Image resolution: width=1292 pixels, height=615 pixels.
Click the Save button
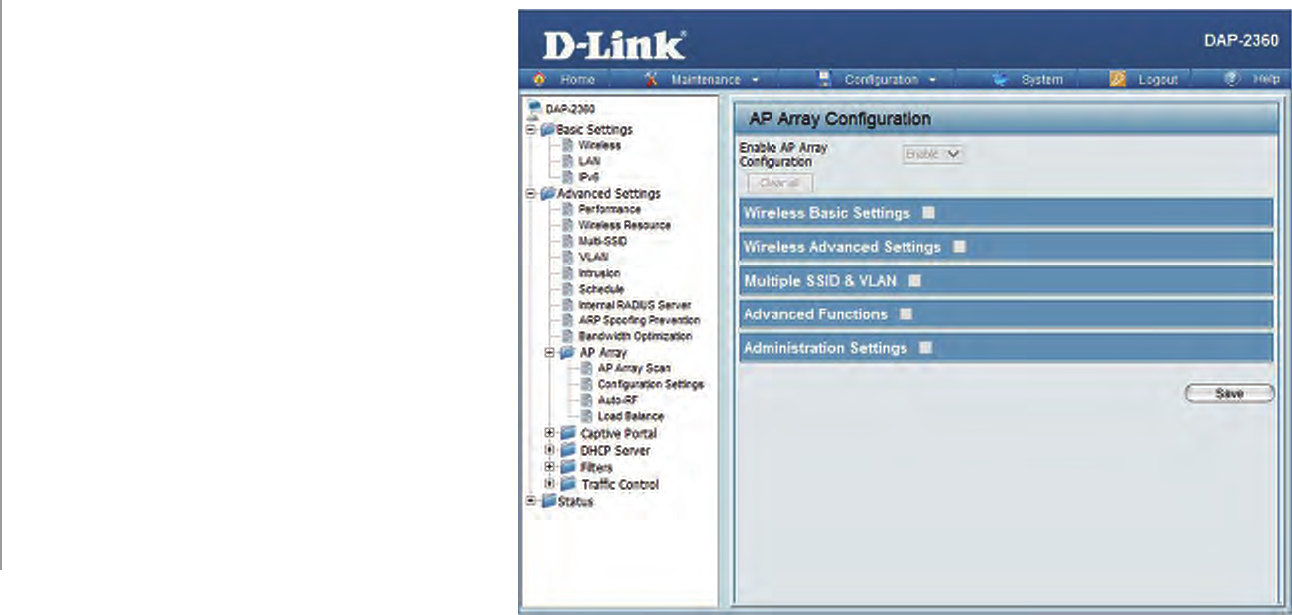point(1229,394)
